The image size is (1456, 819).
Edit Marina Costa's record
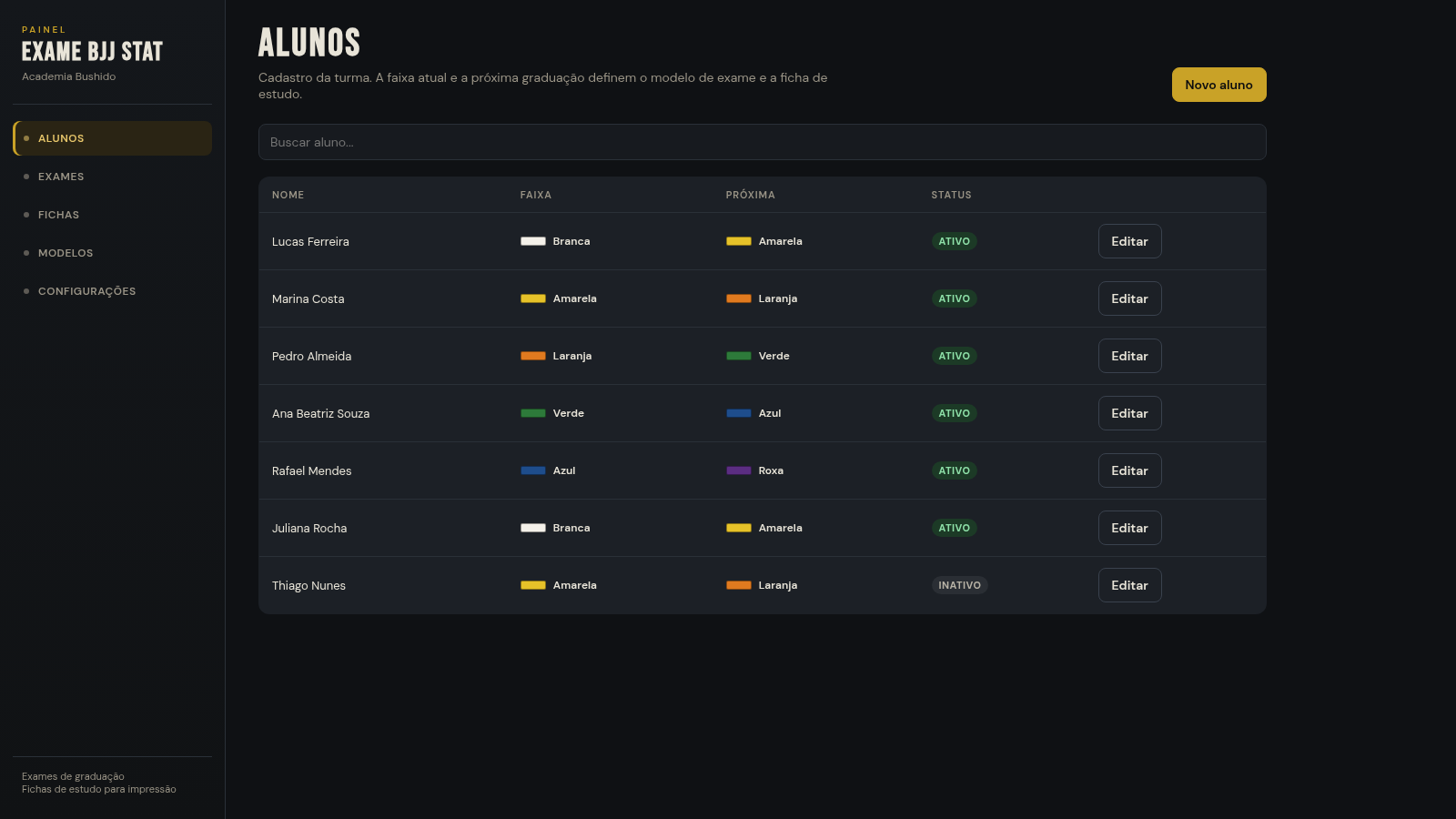point(1129,298)
